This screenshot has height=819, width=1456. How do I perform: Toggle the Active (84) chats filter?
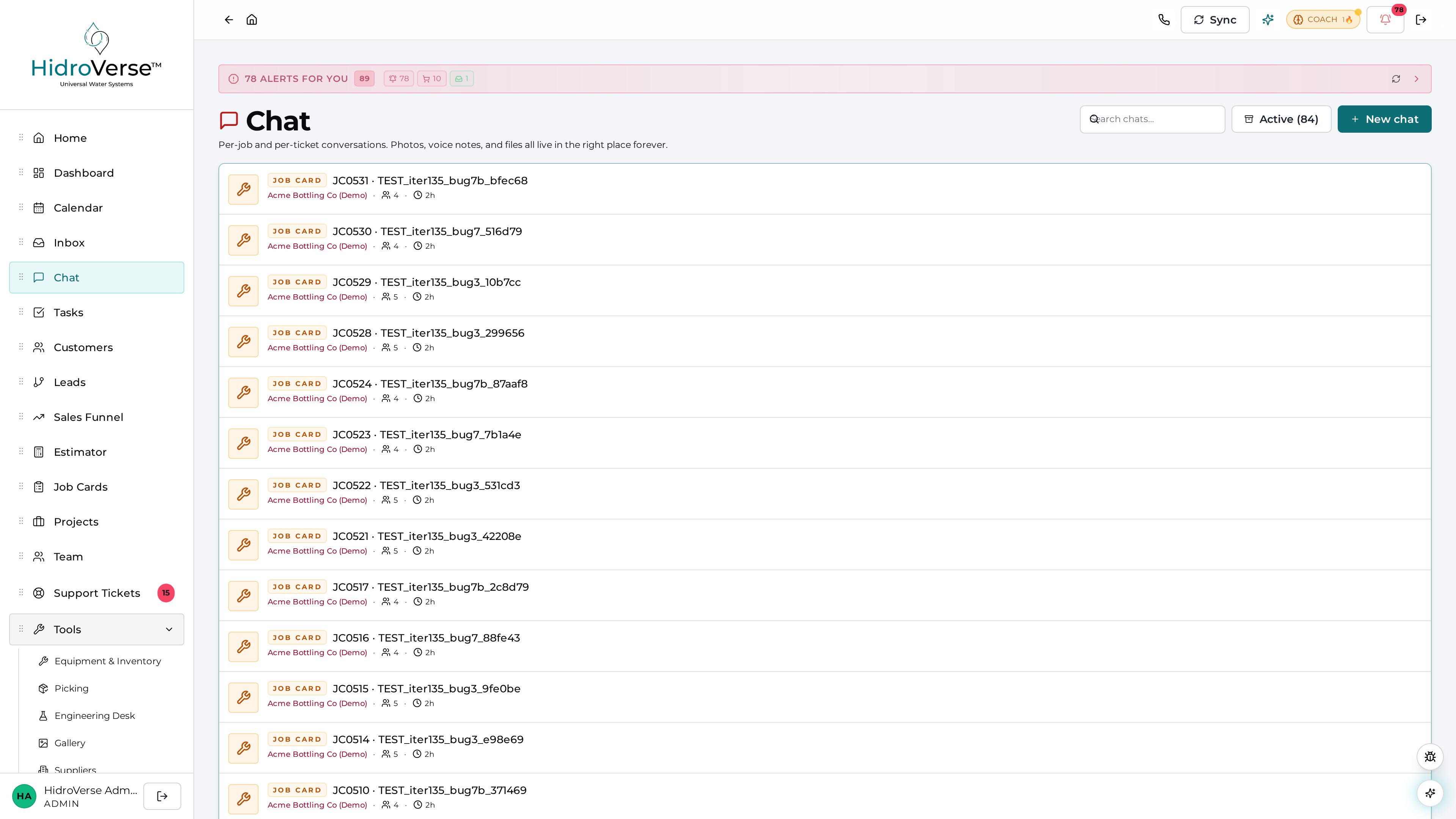(1281, 119)
